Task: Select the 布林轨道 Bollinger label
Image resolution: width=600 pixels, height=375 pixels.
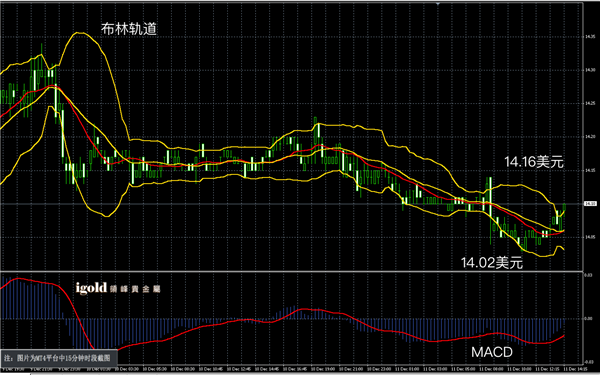Action: 129,29
